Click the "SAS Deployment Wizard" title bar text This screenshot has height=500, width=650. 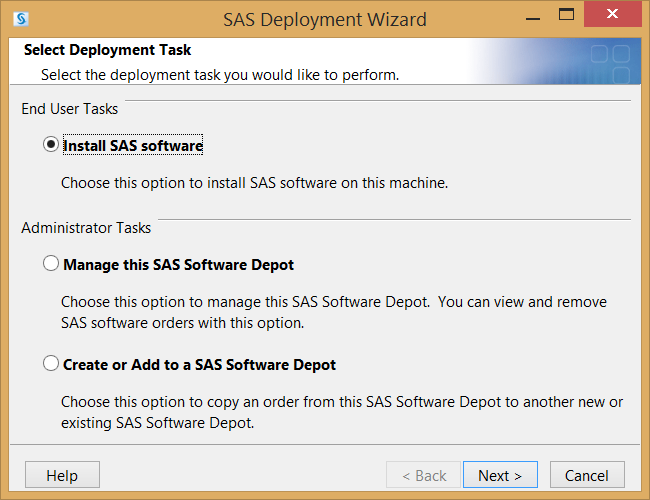click(x=325, y=19)
